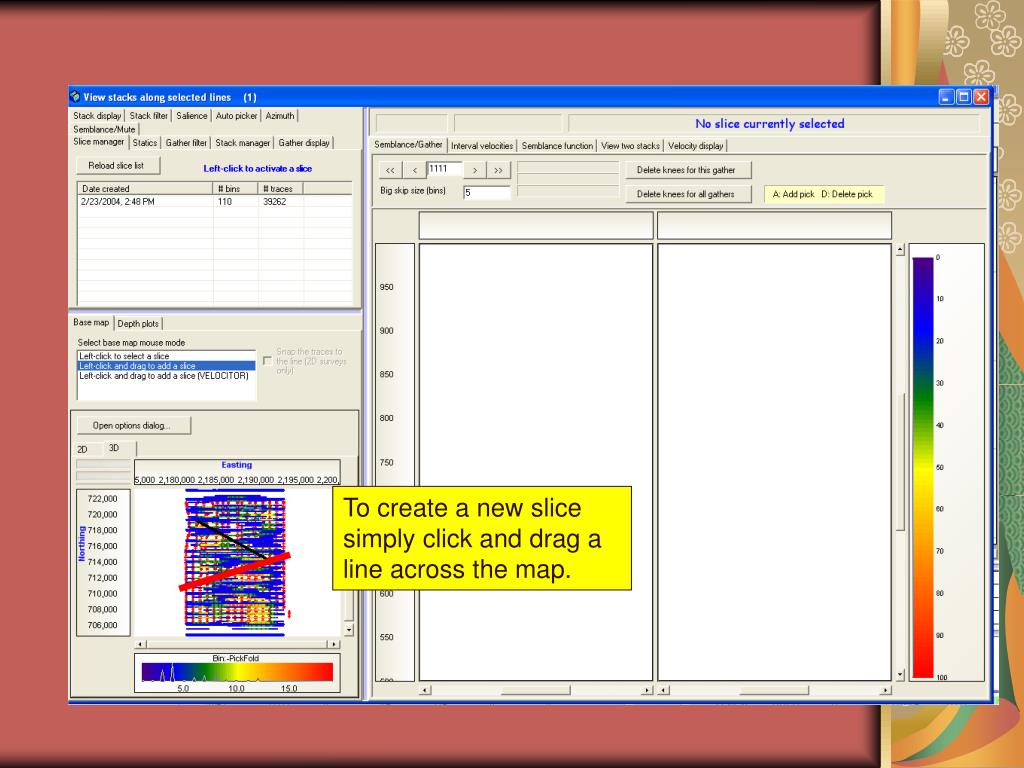This screenshot has height=768, width=1024.
Task: Open the Semblance/Mute tab
Action: point(104,129)
